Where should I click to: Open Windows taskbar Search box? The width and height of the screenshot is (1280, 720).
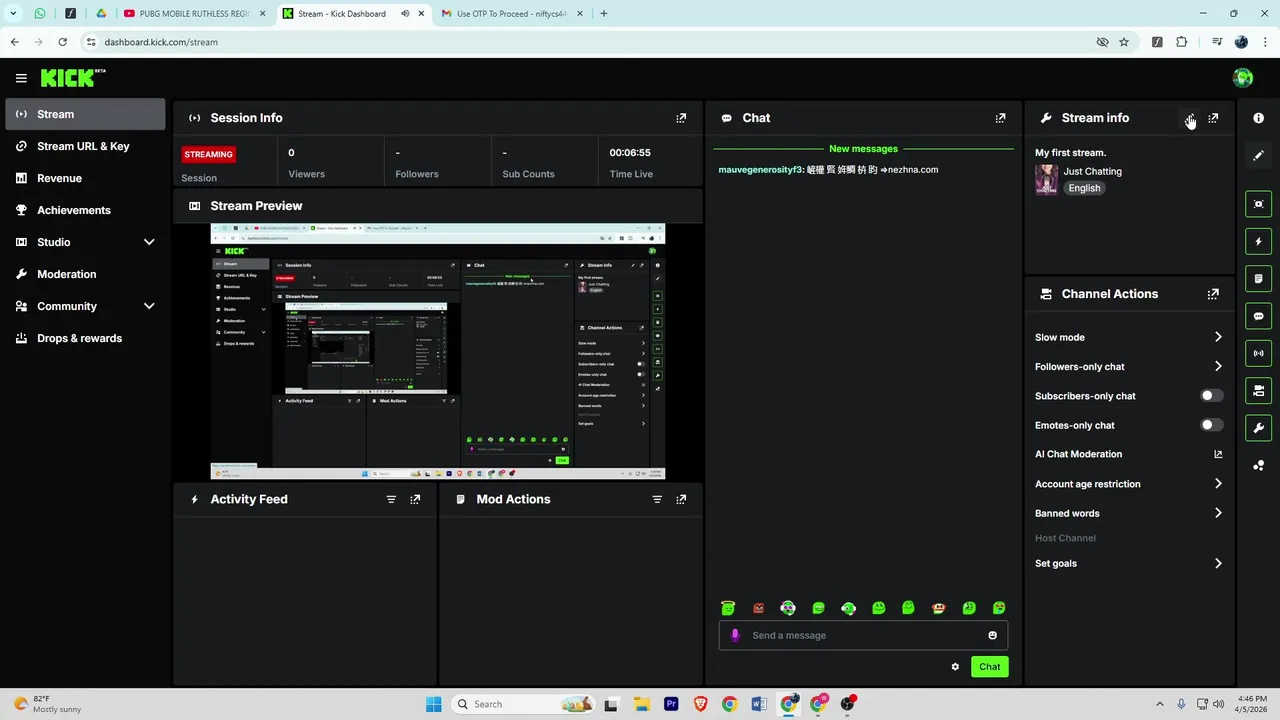tap(524, 704)
